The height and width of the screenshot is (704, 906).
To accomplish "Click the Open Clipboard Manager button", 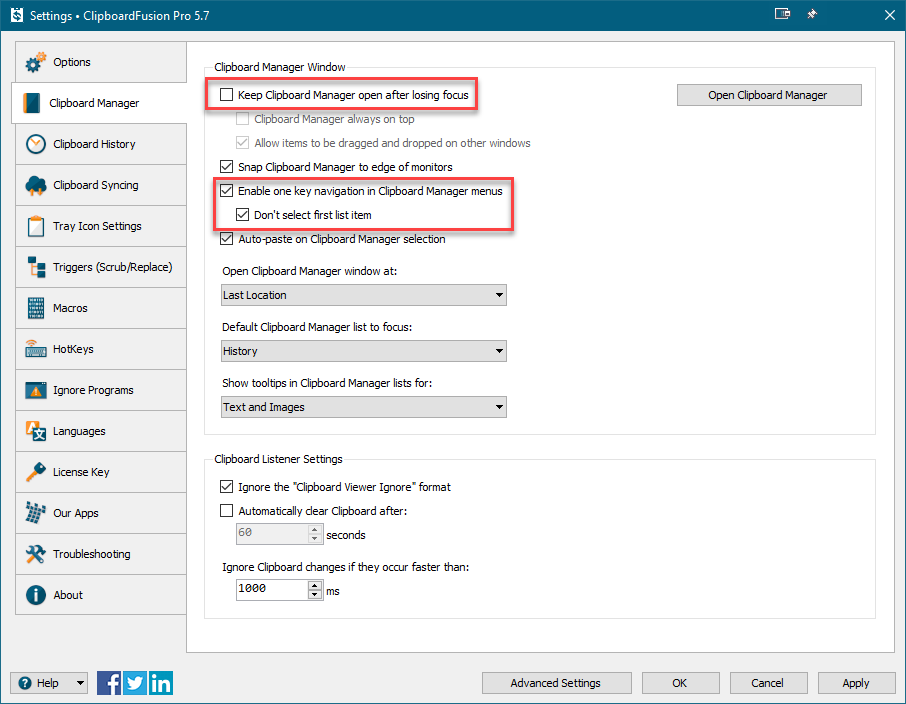I will pos(768,95).
